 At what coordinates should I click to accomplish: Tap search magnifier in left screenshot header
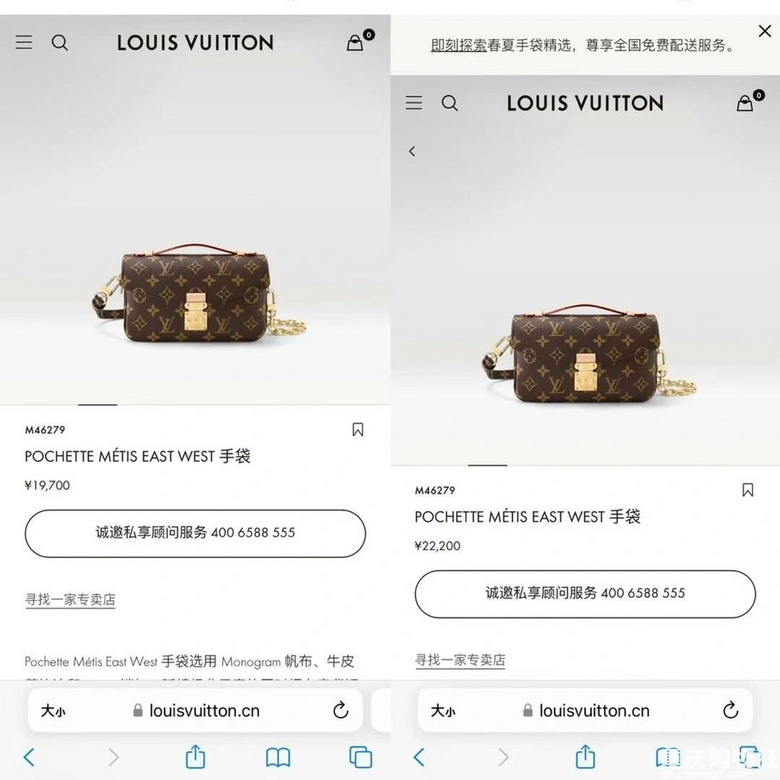tap(60, 42)
